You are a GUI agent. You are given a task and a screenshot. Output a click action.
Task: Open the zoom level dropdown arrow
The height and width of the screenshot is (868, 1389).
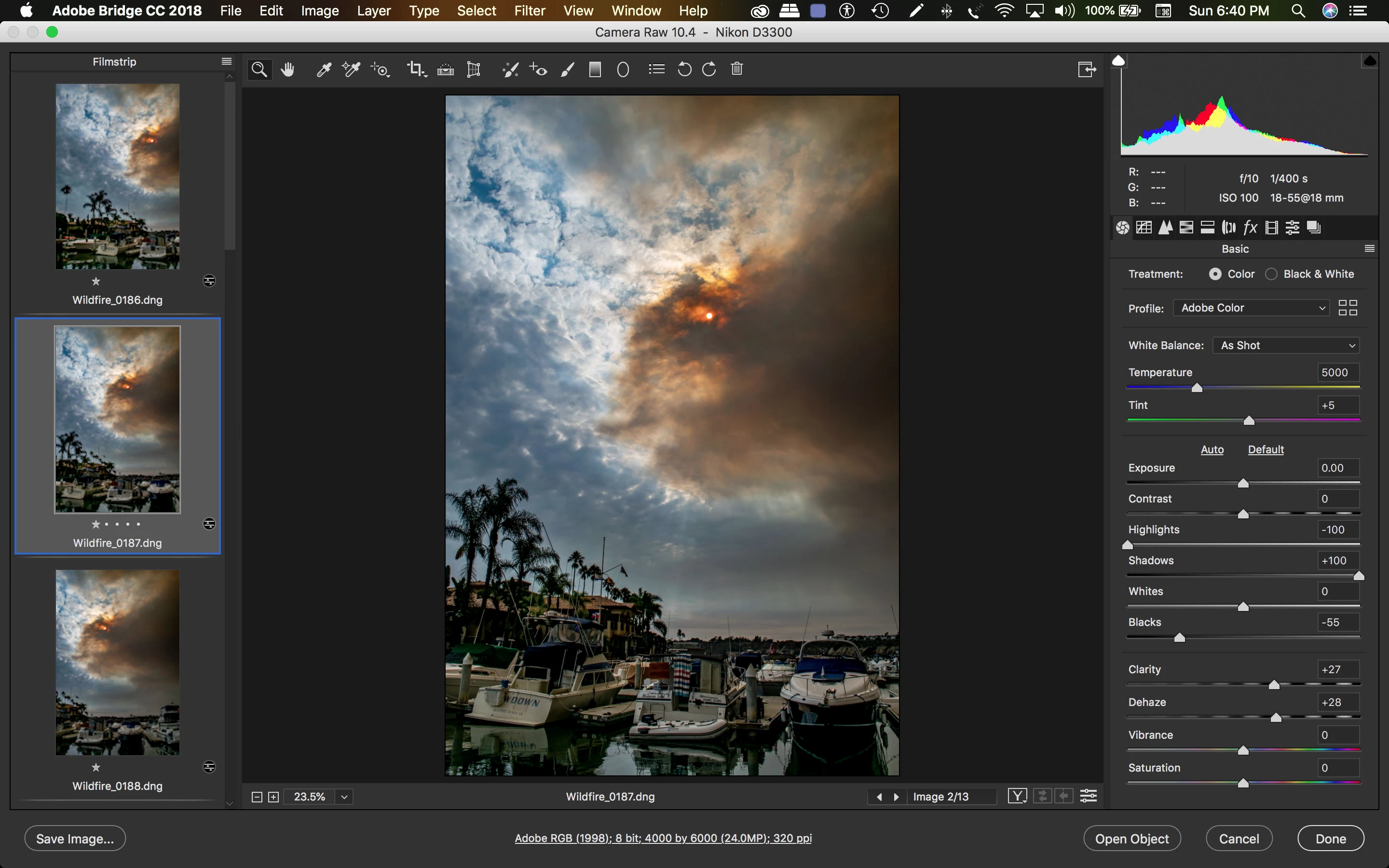344,797
